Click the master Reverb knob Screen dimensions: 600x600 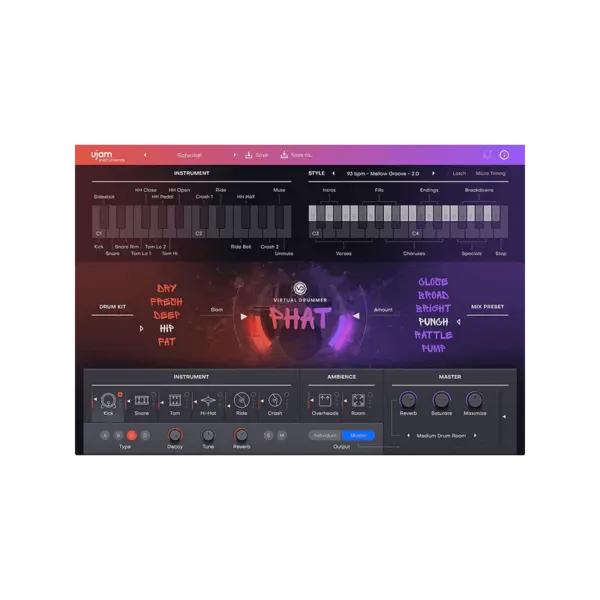(x=408, y=400)
